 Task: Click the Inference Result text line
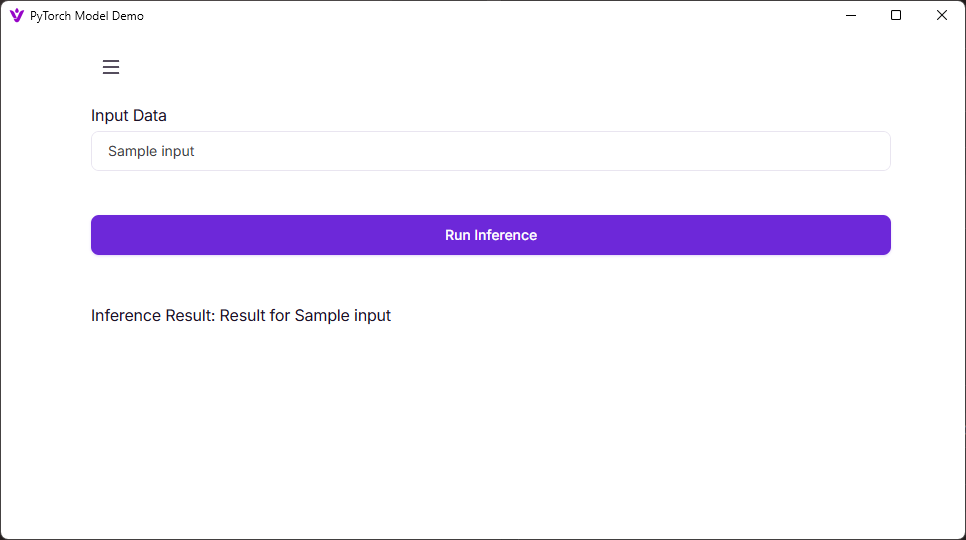click(241, 316)
